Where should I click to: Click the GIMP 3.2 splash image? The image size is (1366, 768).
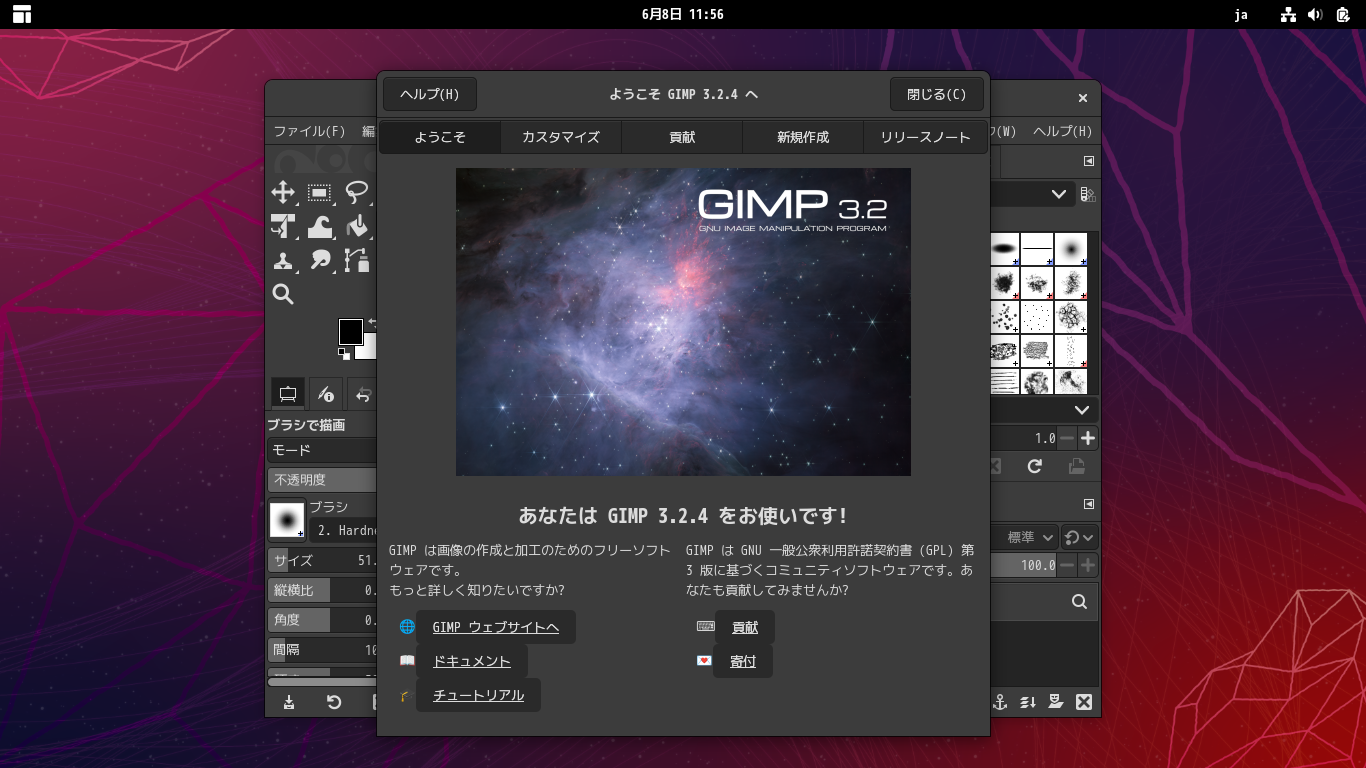point(683,322)
